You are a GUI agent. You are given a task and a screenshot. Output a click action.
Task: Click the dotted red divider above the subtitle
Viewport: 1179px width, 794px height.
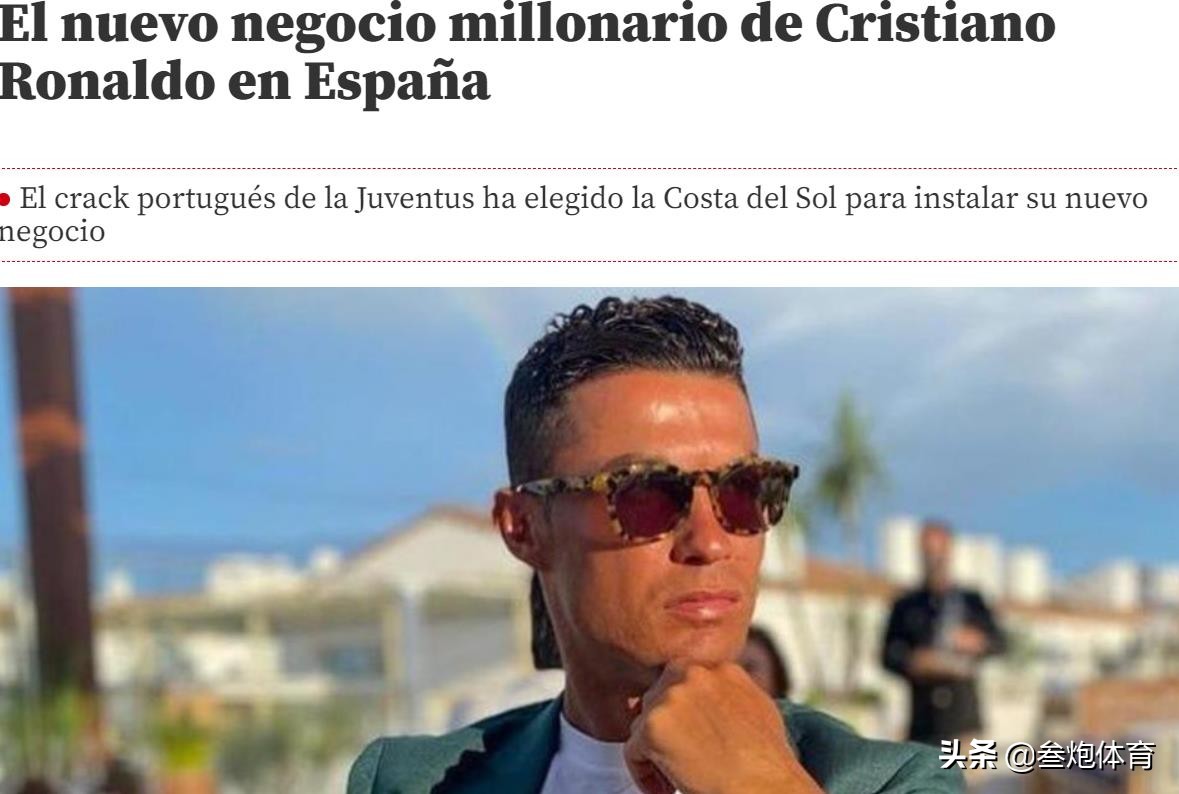click(x=590, y=168)
